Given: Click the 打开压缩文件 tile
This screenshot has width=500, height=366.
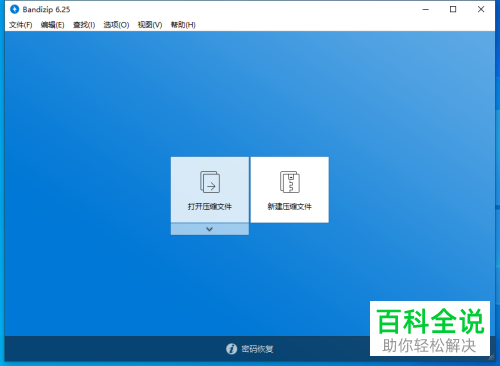Looking at the screenshot, I should tap(210, 189).
